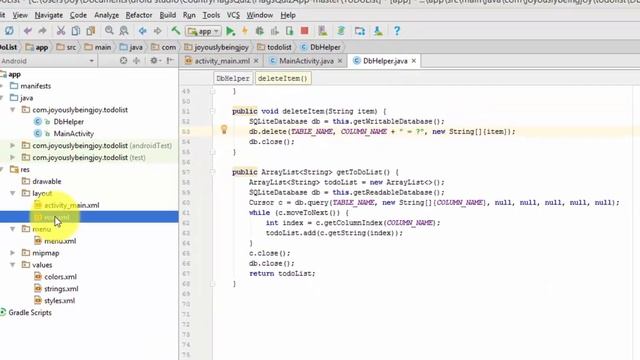This screenshot has width=640, height=360.
Task: Click the deleteItem() breadcrumb button
Action: click(283, 78)
